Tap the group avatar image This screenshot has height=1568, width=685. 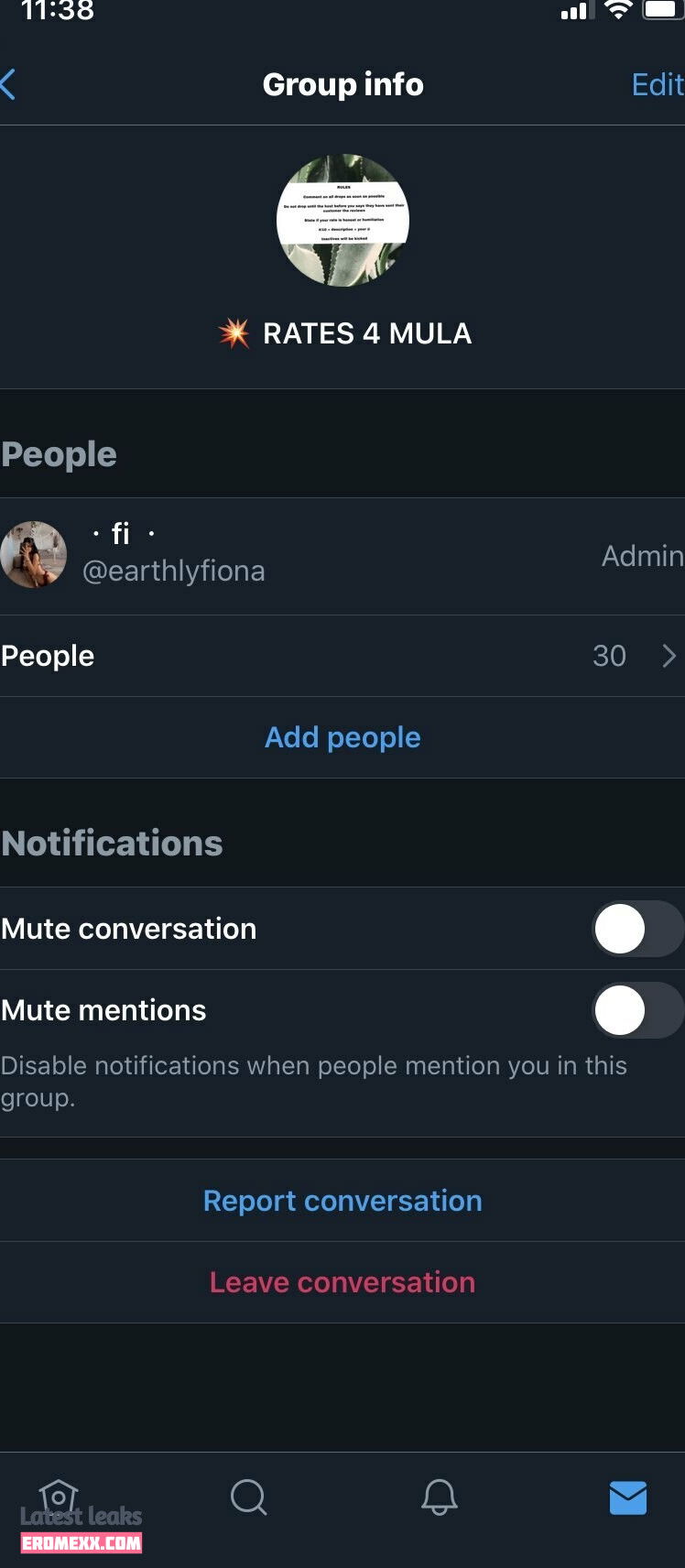342,220
